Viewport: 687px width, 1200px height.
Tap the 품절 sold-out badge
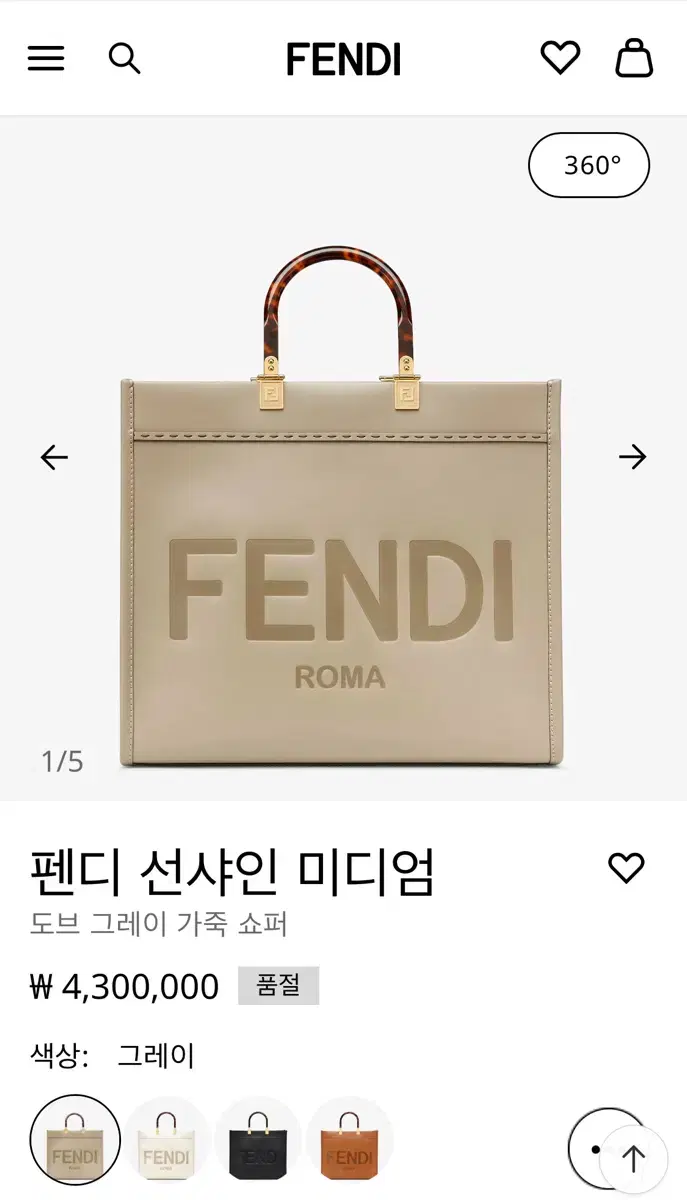[x=278, y=985]
